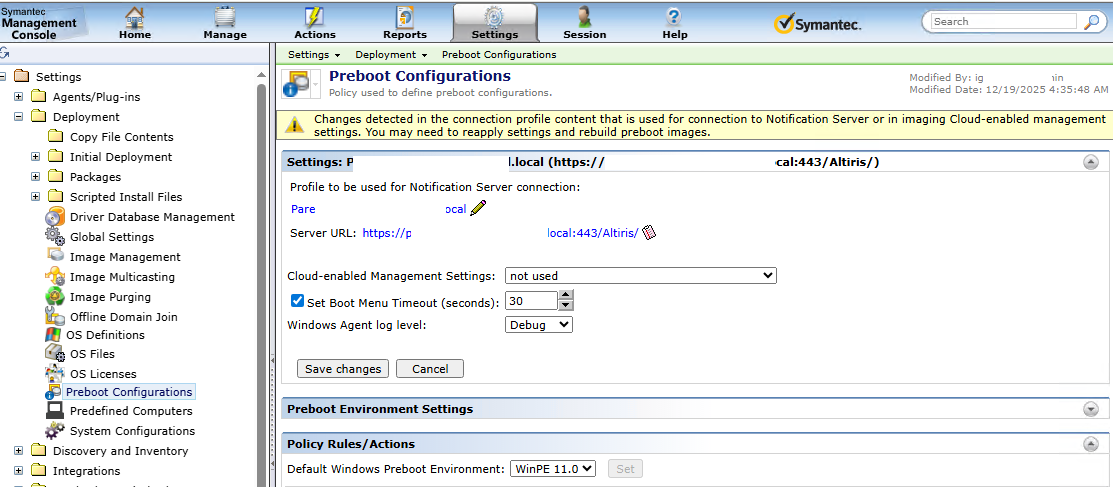This screenshot has width=1114, height=487.
Task: Click the refresh icon above the tree
Action: tap(4, 53)
